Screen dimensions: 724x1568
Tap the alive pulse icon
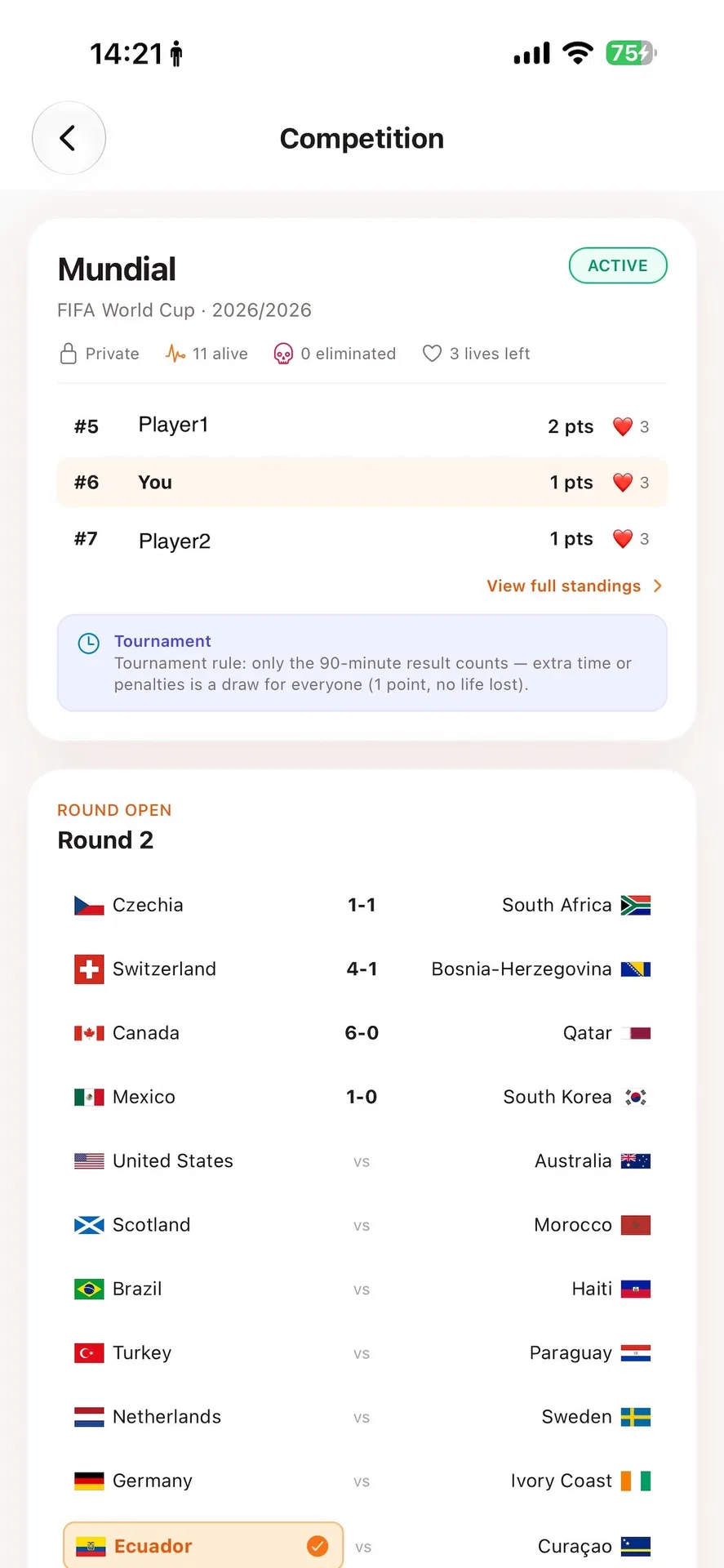(x=175, y=354)
